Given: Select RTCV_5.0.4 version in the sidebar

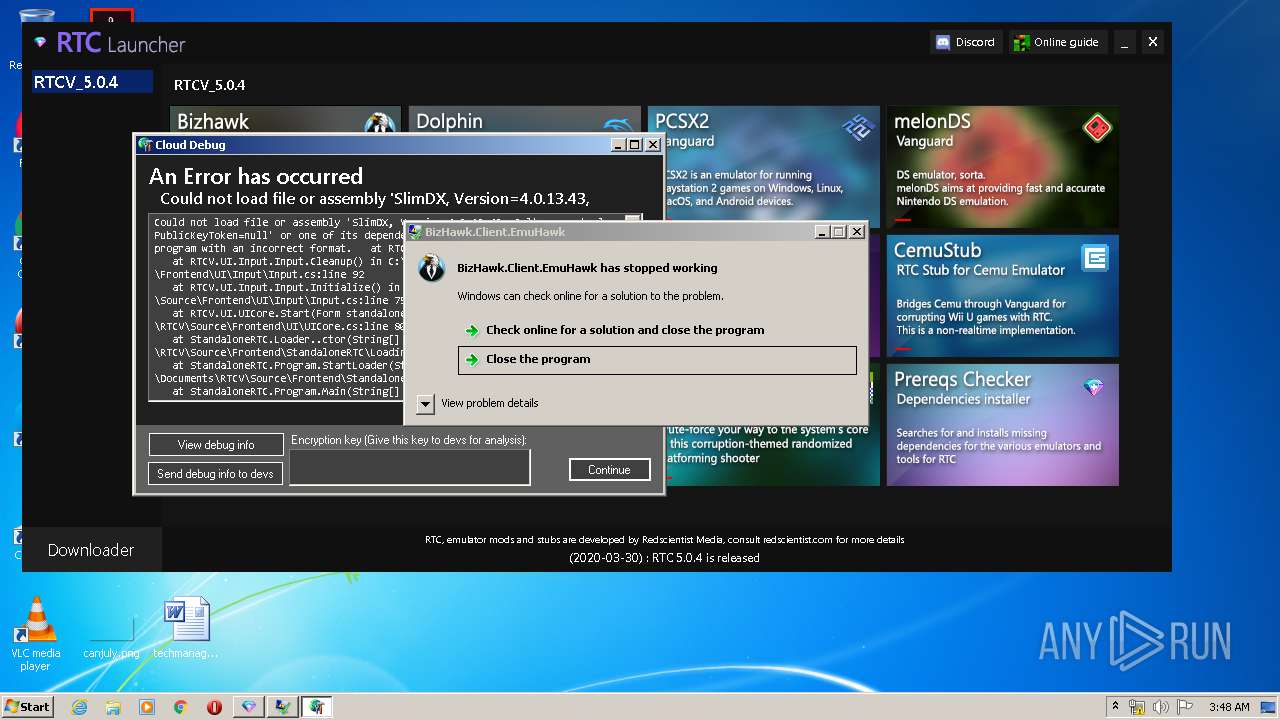Looking at the screenshot, I should 92,82.
